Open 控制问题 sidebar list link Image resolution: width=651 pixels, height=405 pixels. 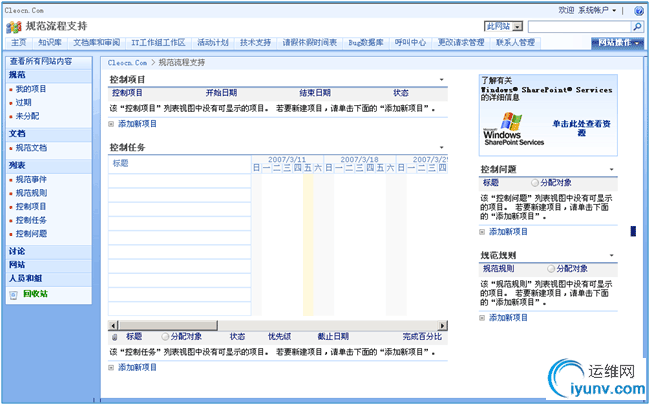click(31, 234)
